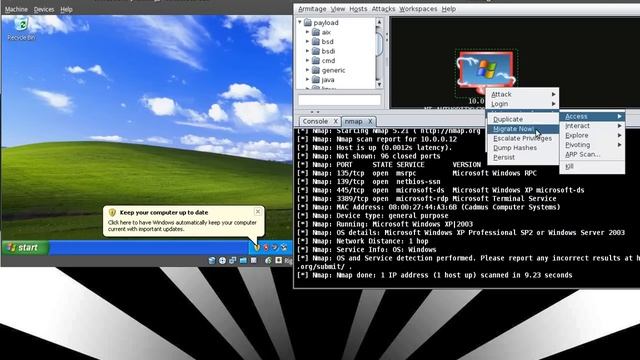The width and height of the screenshot is (640, 360).
Task: Click the payload folder icon
Action: pos(308,22)
